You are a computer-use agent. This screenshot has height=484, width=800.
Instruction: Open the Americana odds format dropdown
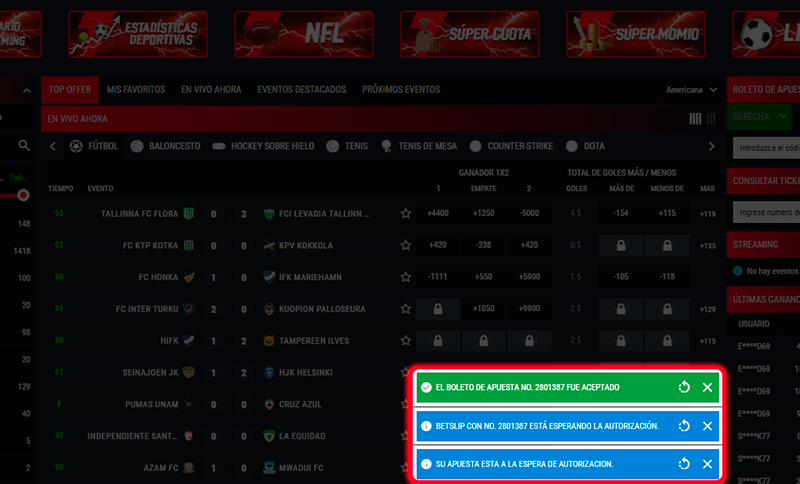(x=691, y=90)
